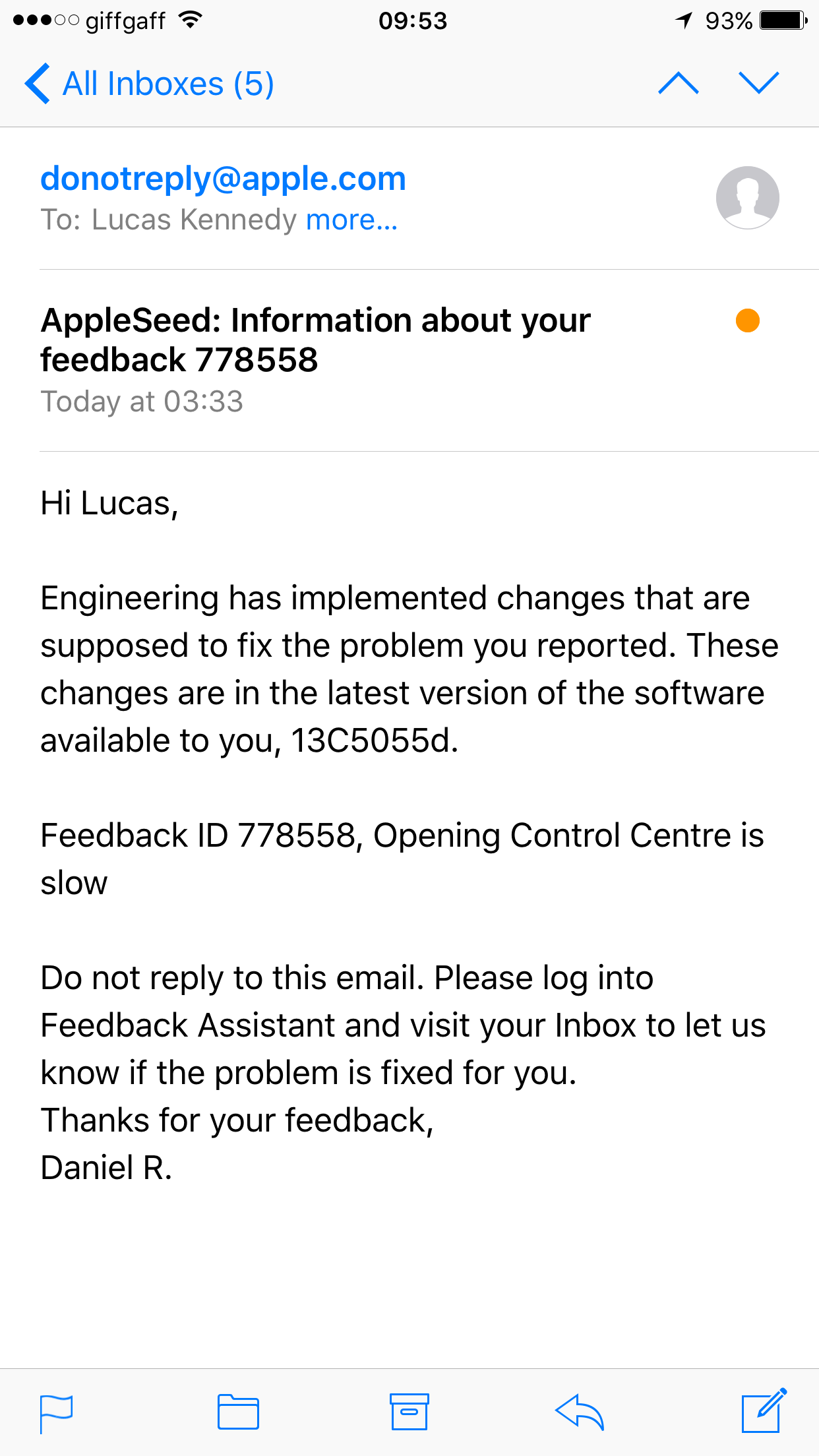Go to previous message with up chevron
This screenshot has width=819, height=1456.
click(x=679, y=83)
